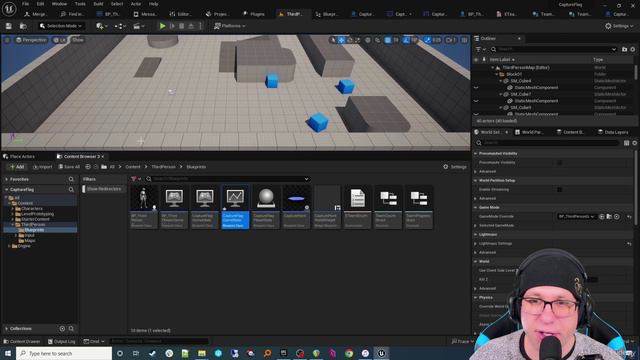
Task: Open the Help menu
Action: [x=153, y=4]
